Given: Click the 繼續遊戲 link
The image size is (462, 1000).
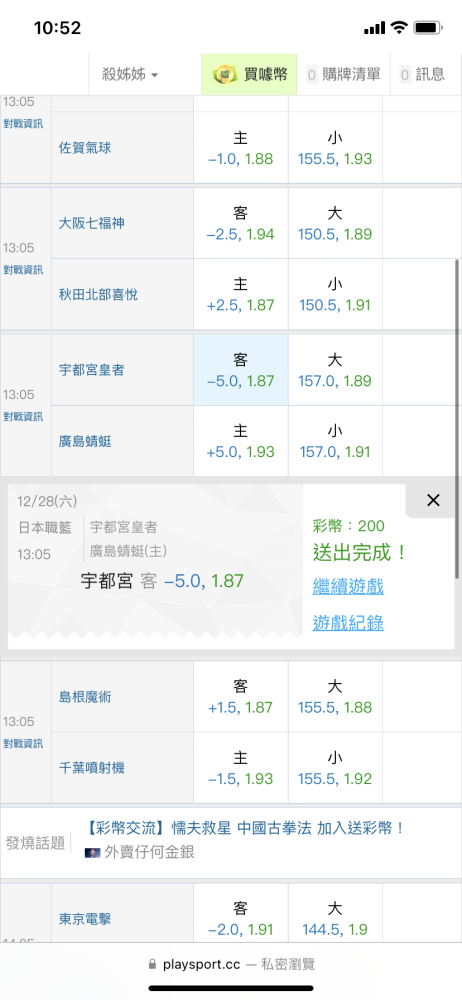Looking at the screenshot, I should click(348, 586).
